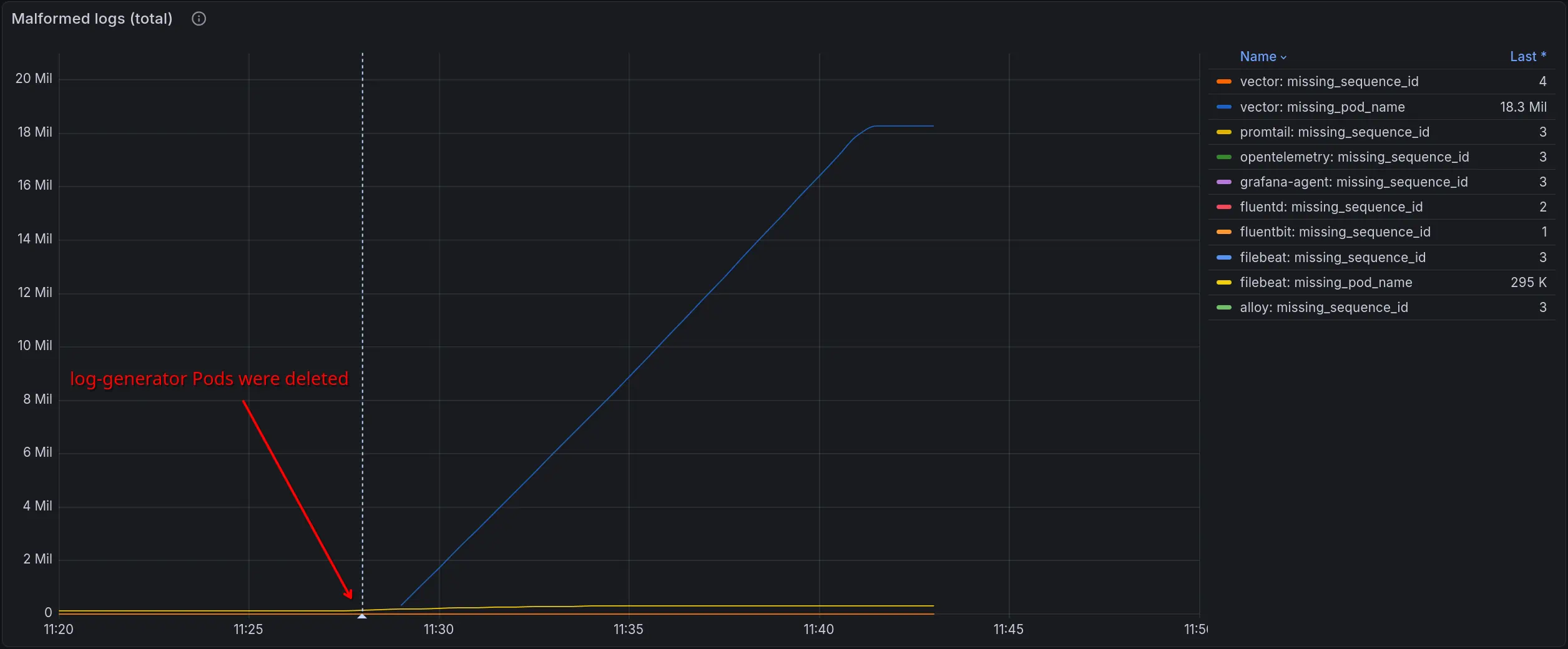Click color swatch for vector: missing_pod_name
1568x649 pixels.
pyautogui.click(x=1223, y=107)
